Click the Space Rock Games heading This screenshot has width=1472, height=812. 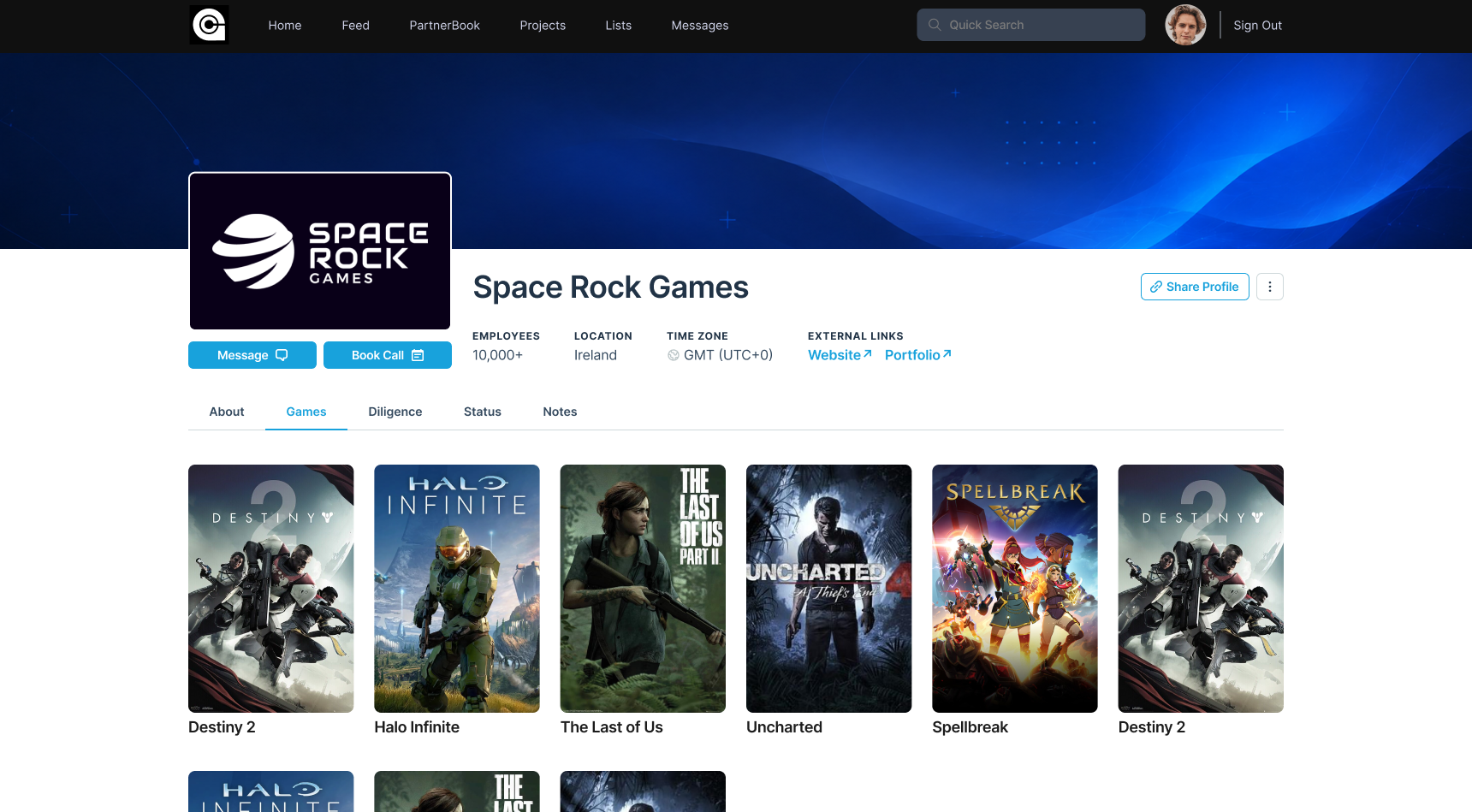(x=611, y=287)
